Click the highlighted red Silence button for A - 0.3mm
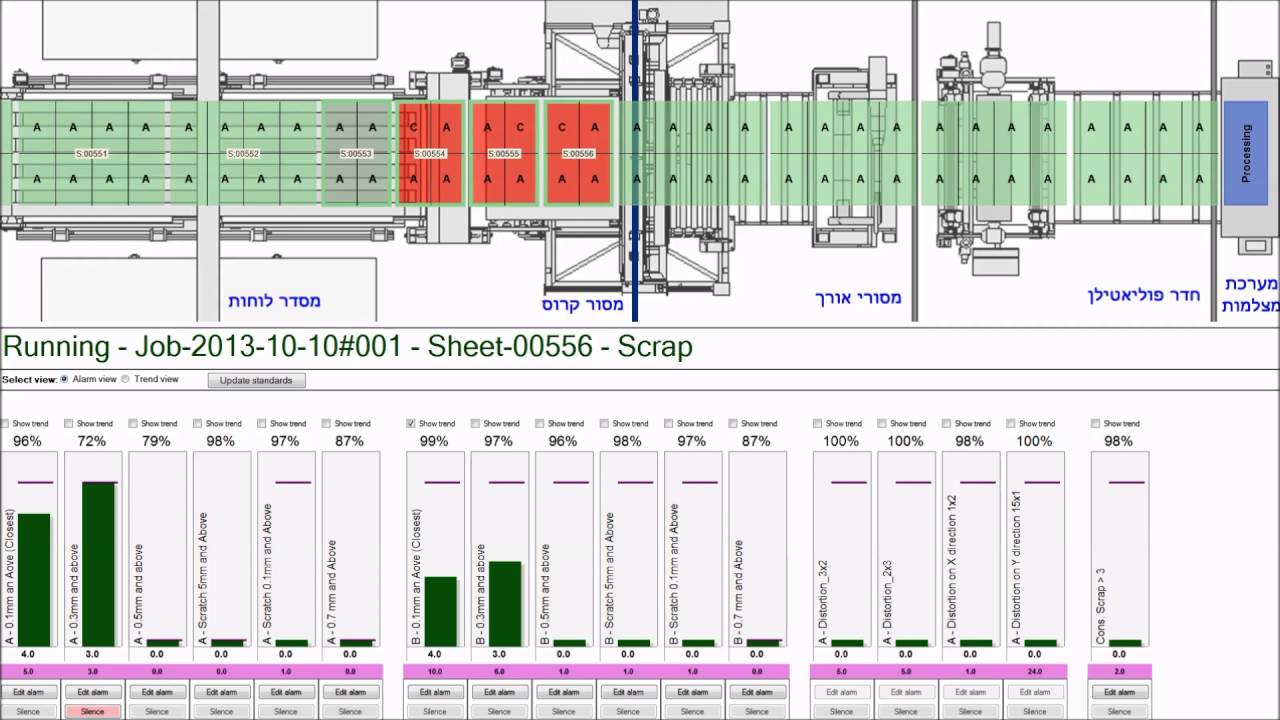The width and height of the screenshot is (1280, 720). click(93, 711)
